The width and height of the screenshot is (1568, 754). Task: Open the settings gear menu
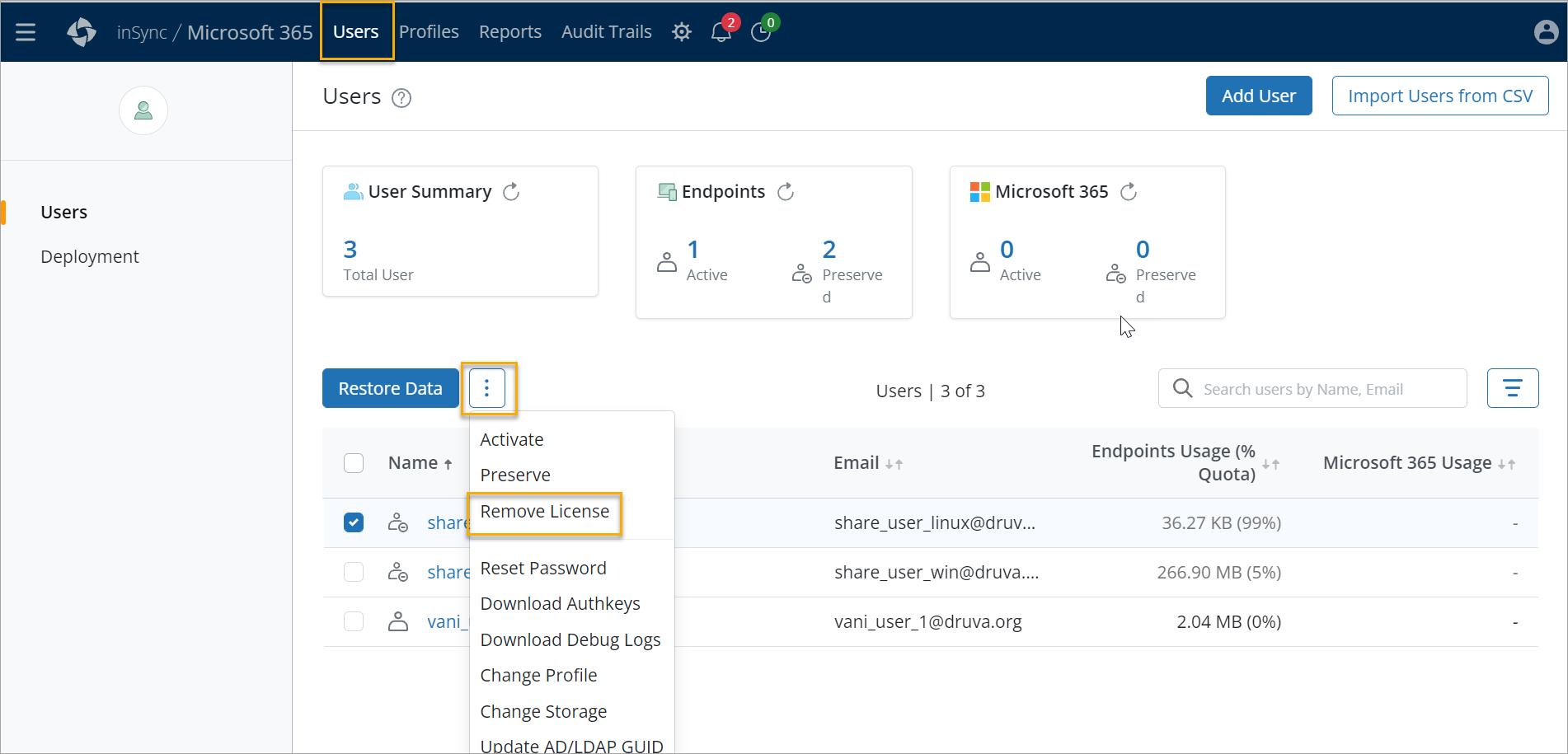[681, 31]
